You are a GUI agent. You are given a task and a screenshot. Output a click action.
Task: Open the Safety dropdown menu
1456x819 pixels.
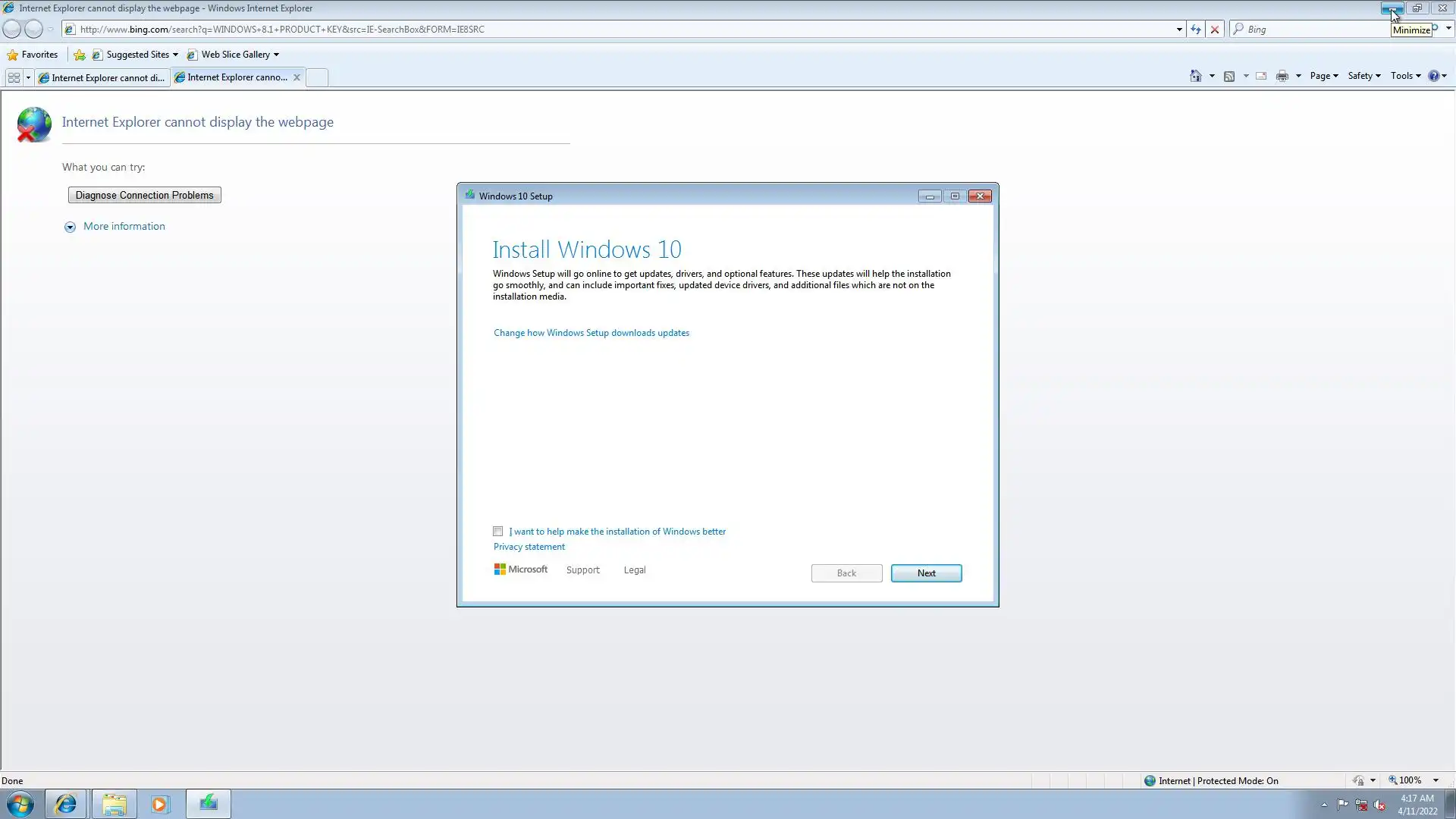(1363, 76)
